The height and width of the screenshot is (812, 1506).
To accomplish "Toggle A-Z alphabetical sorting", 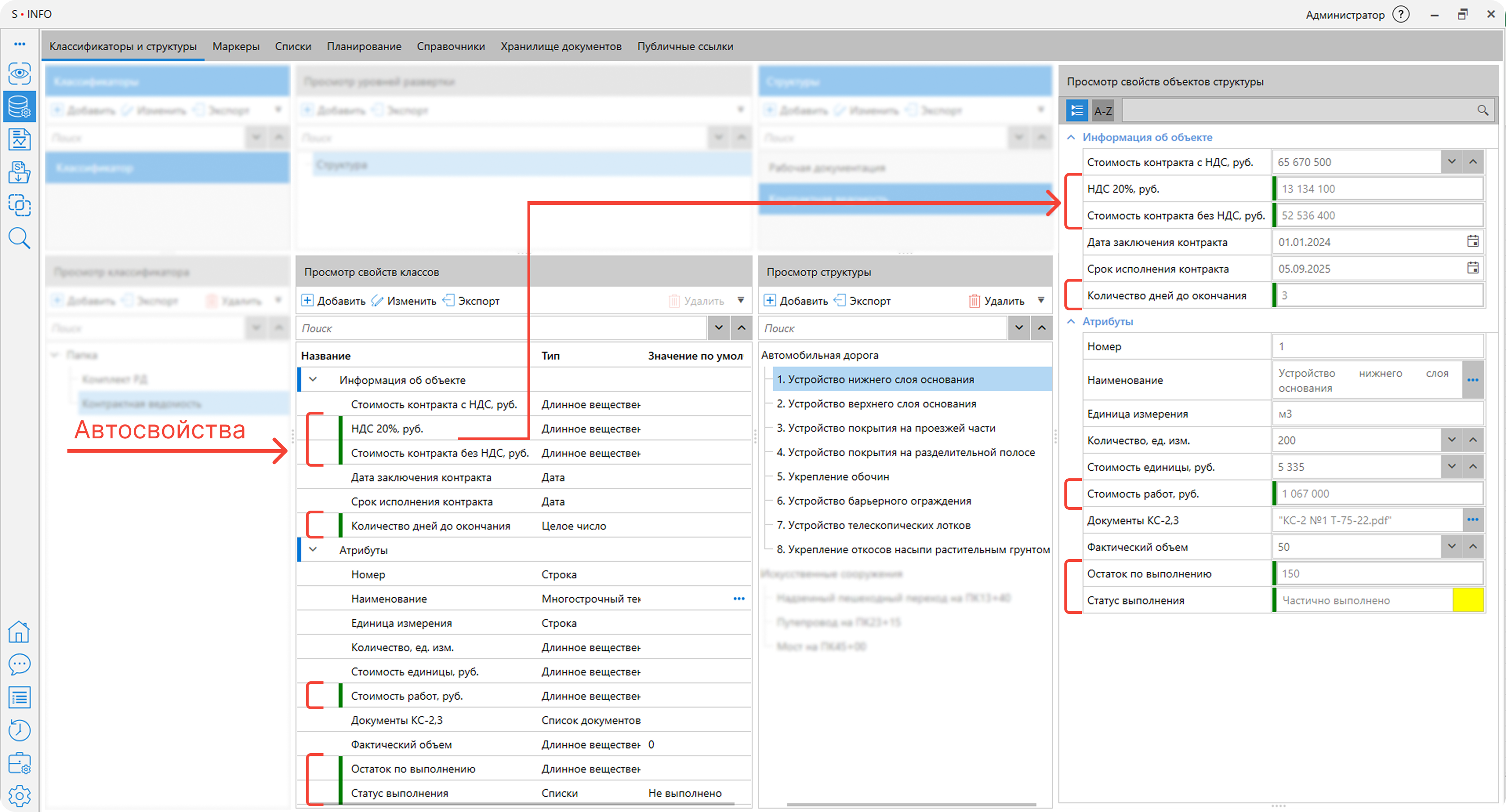I will click(x=1103, y=110).
